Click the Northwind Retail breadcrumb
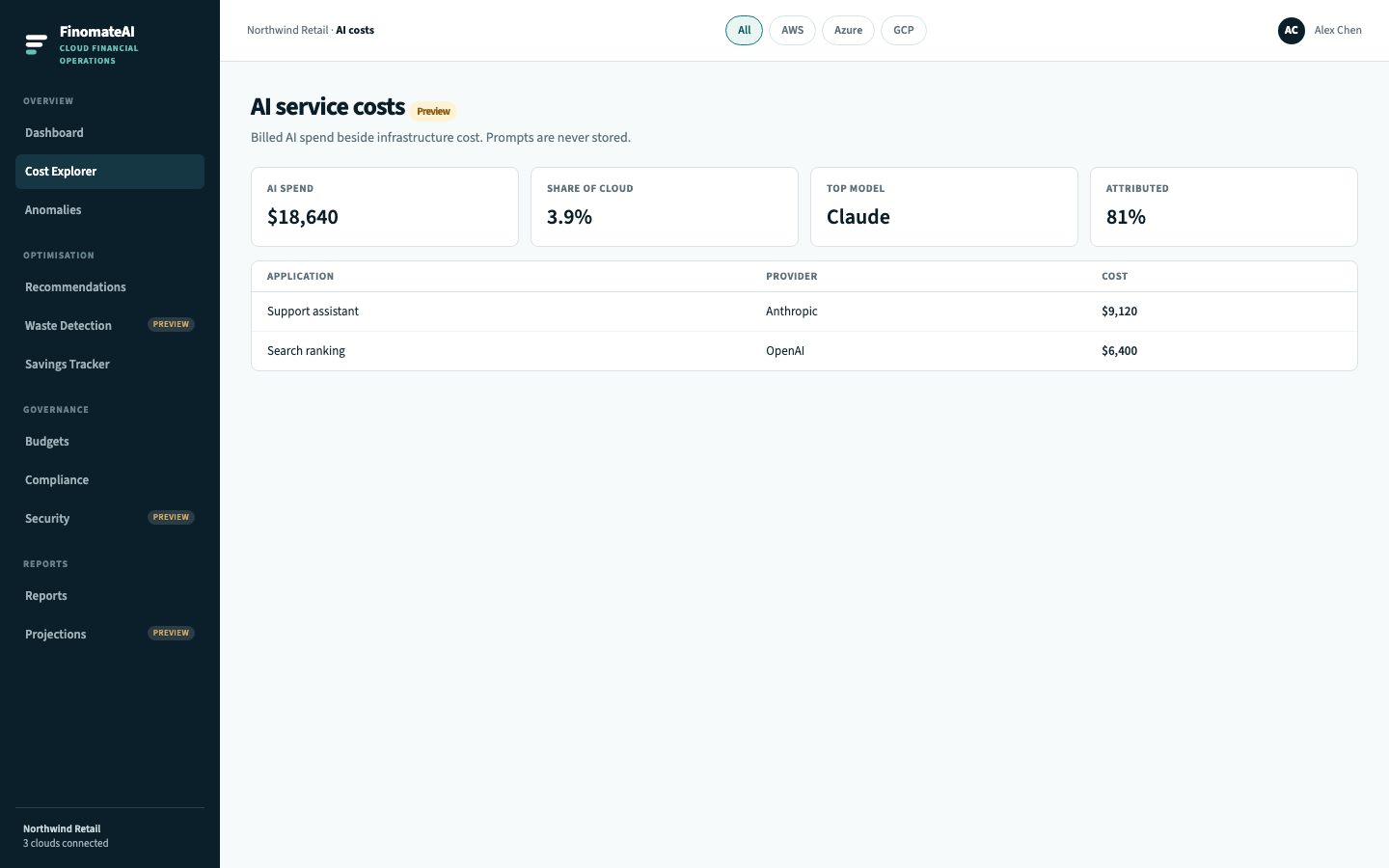1389x868 pixels. 287,31
